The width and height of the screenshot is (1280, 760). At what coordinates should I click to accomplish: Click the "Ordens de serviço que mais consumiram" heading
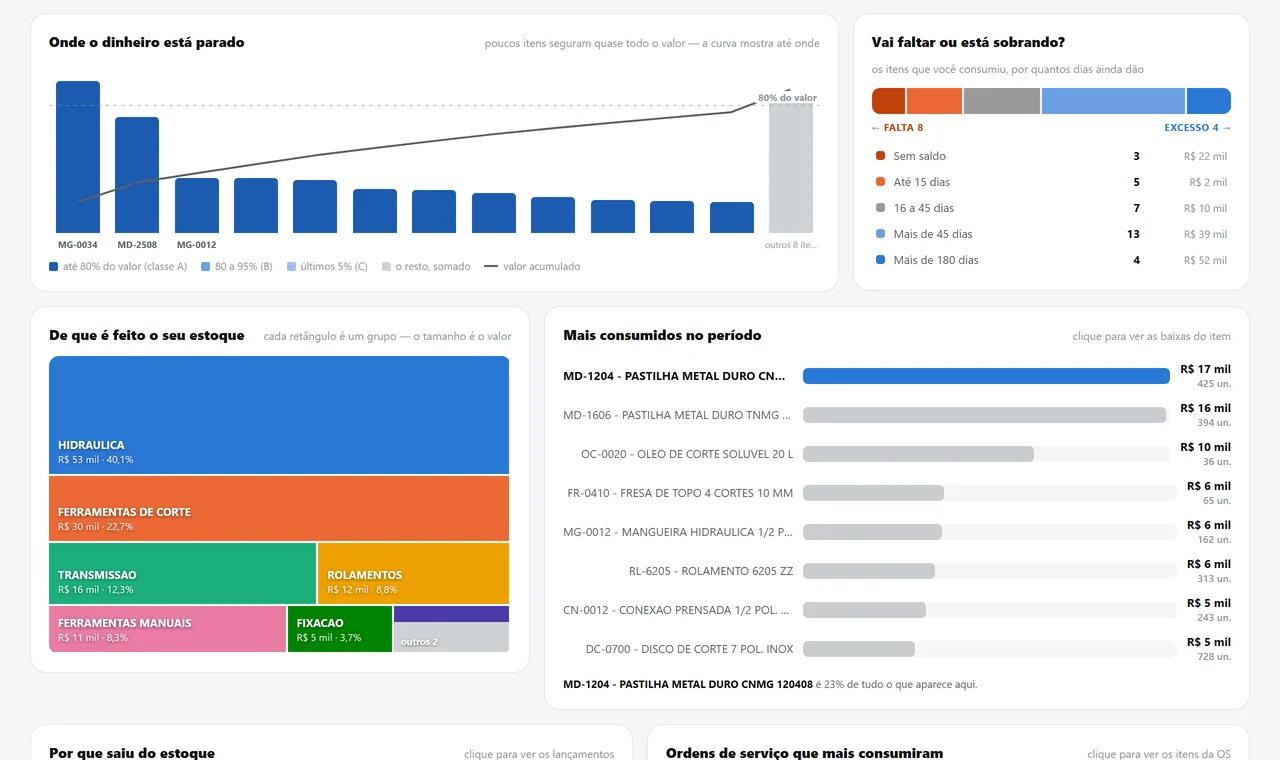pyautogui.click(x=804, y=753)
